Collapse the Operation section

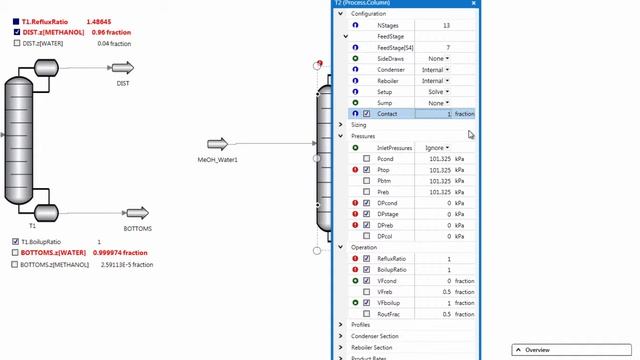pyautogui.click(x=340, y=247)
